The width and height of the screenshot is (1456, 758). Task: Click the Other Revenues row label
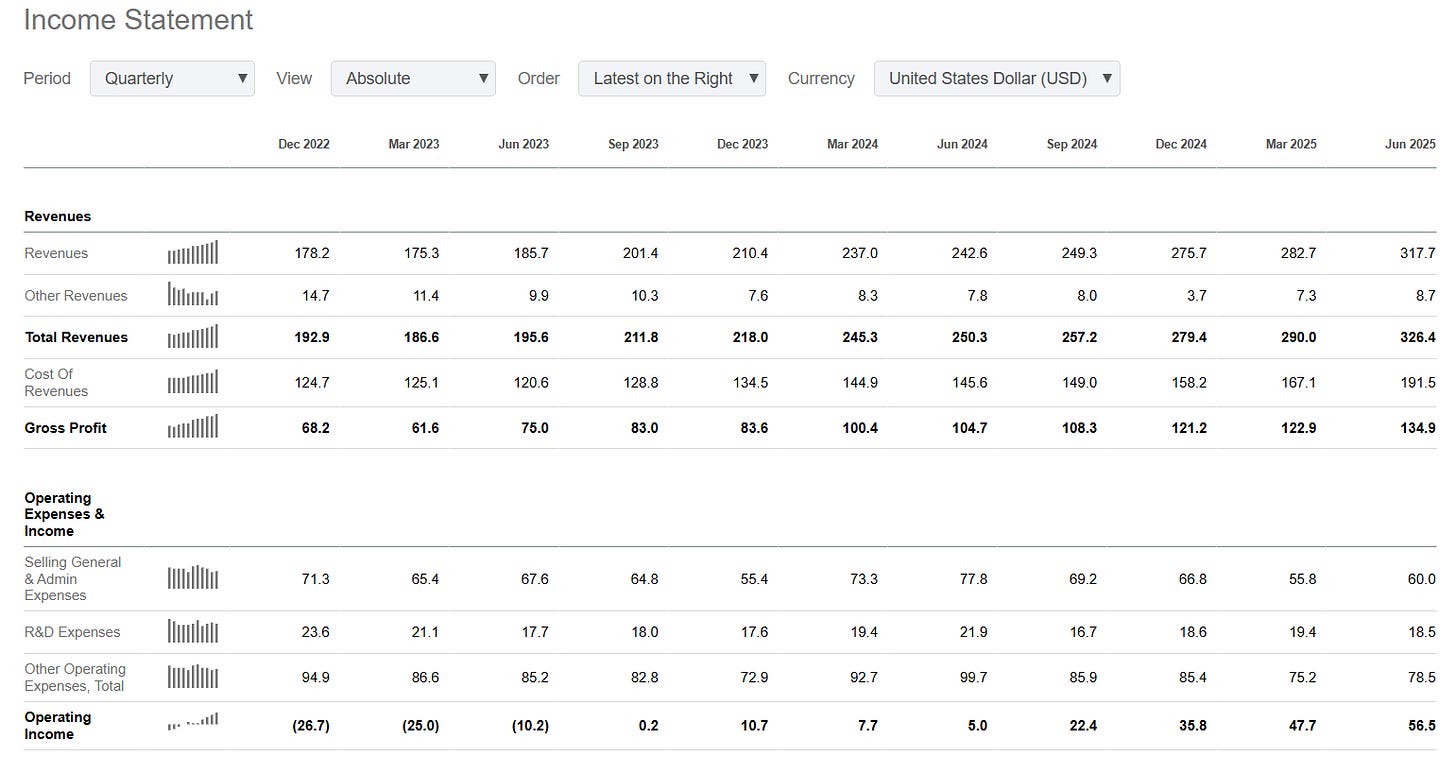point(76,295)
